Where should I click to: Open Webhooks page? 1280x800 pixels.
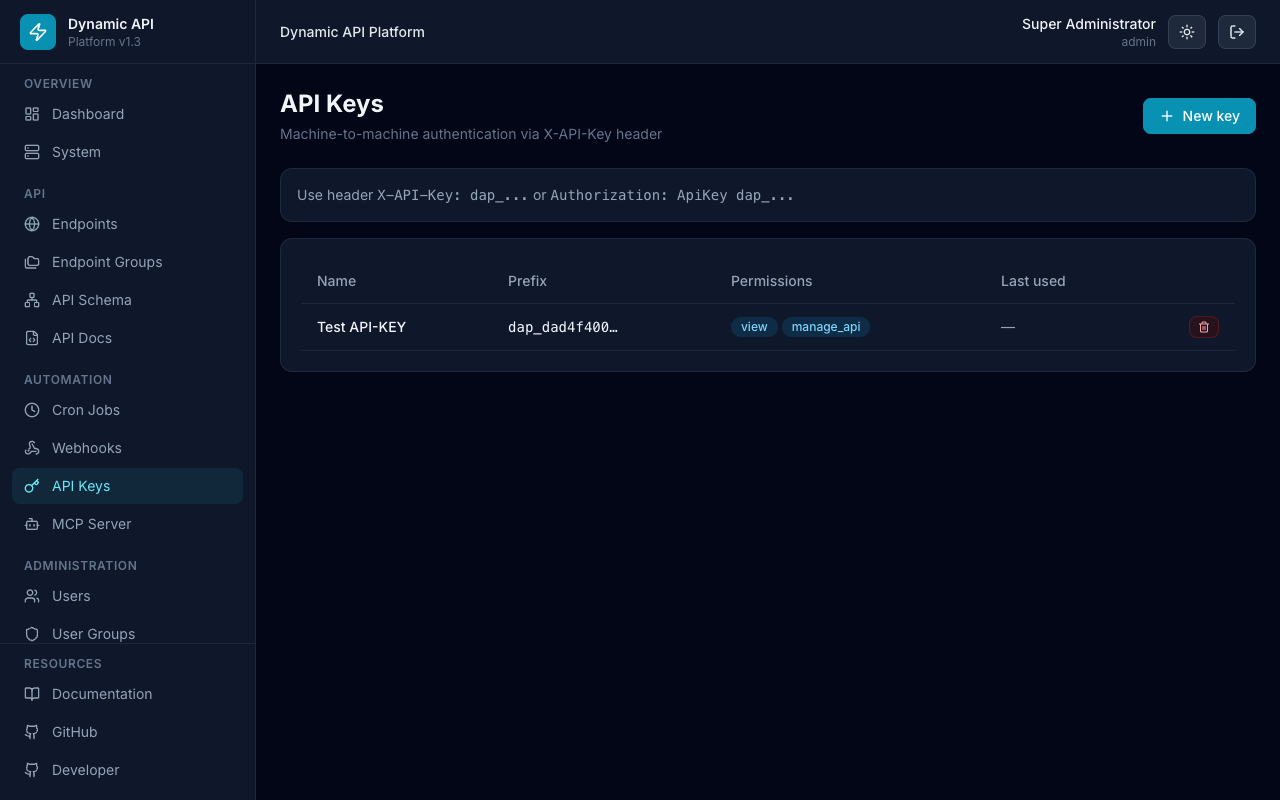(127, 448)
